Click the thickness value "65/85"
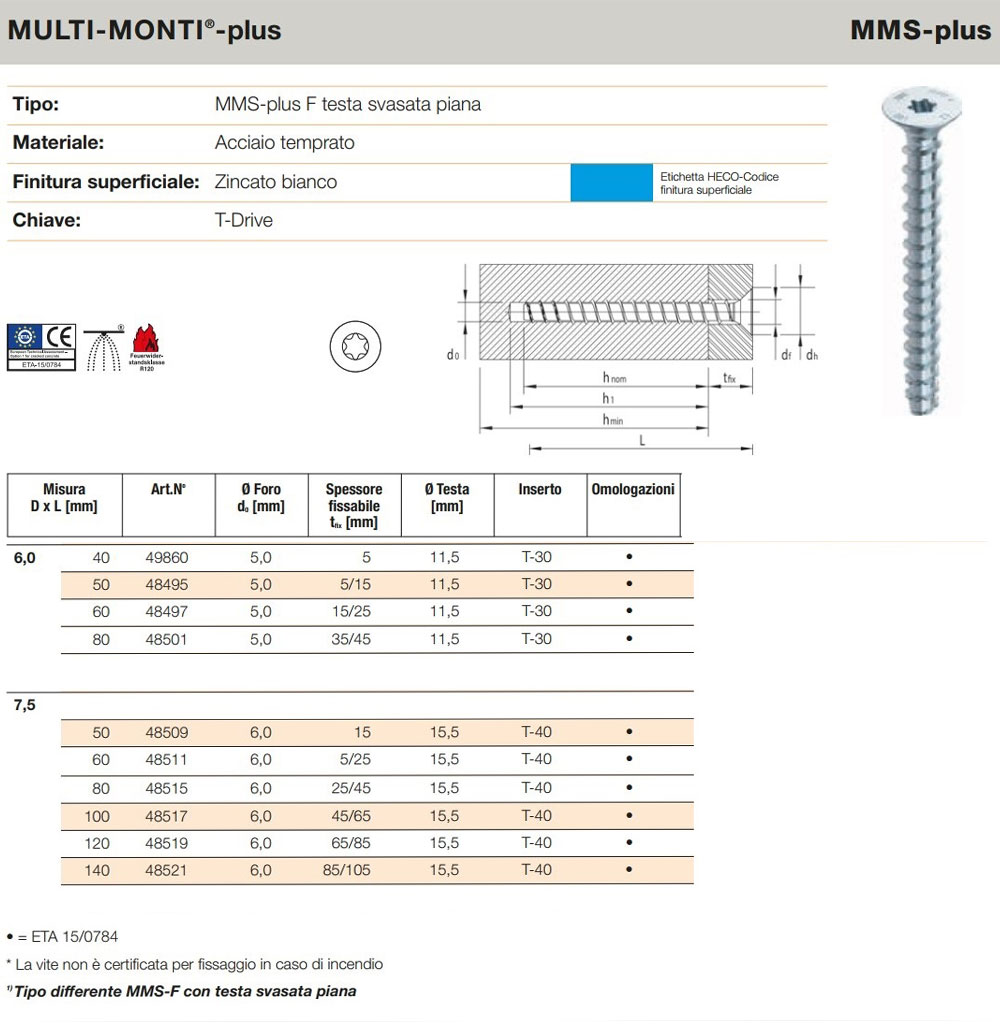 [x=351, y=842]
